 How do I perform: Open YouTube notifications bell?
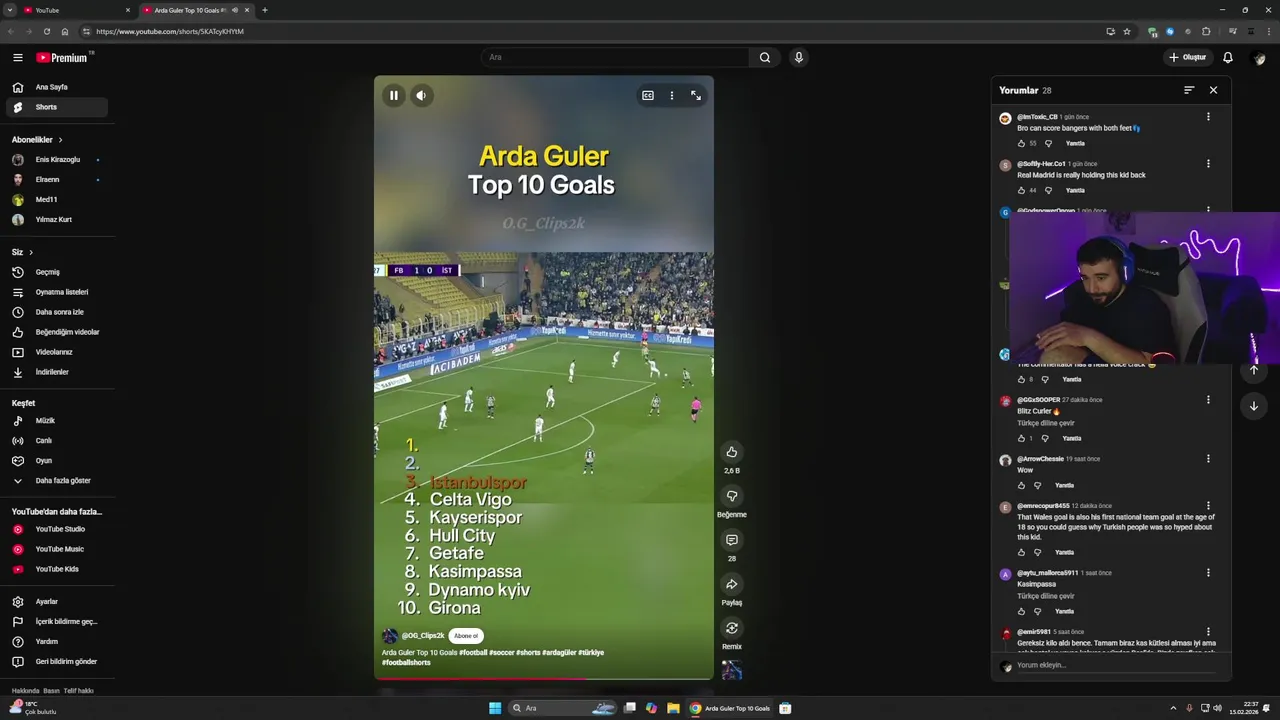[x=1228, y=57]
